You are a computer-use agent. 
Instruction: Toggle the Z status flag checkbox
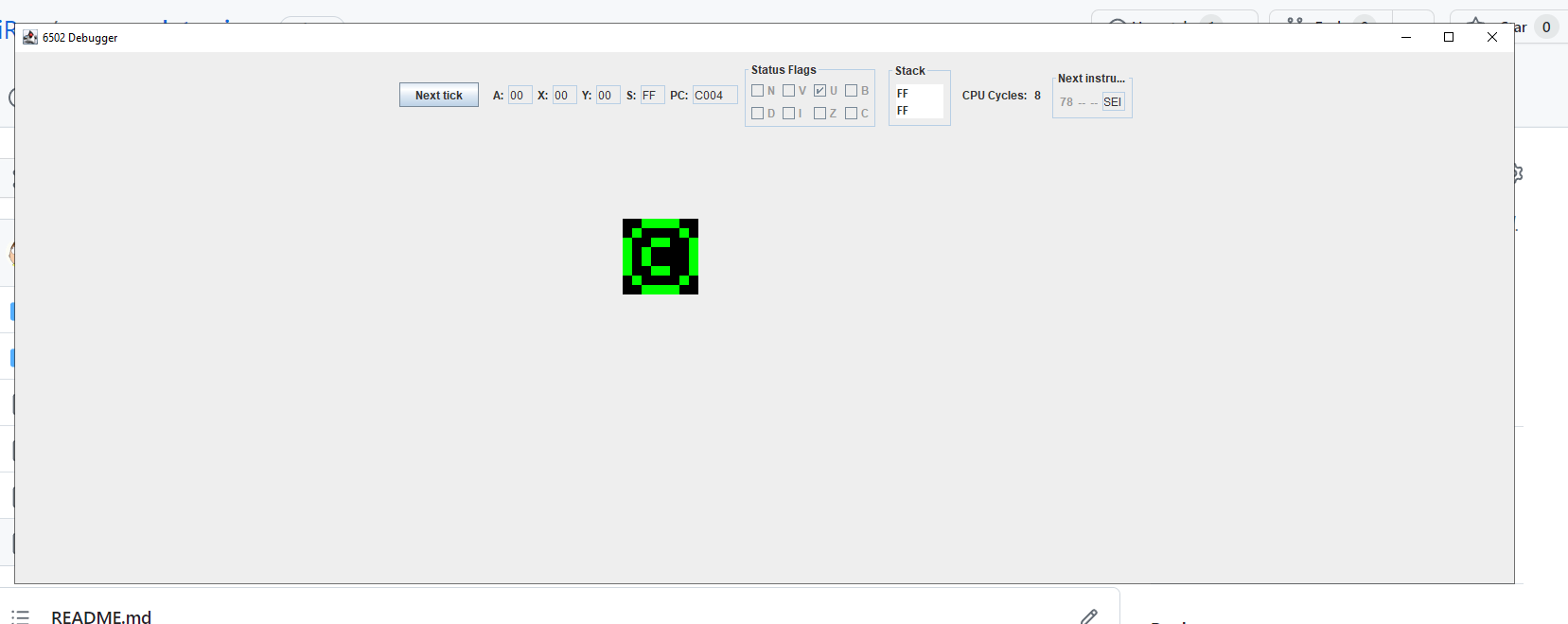(819, 114)
